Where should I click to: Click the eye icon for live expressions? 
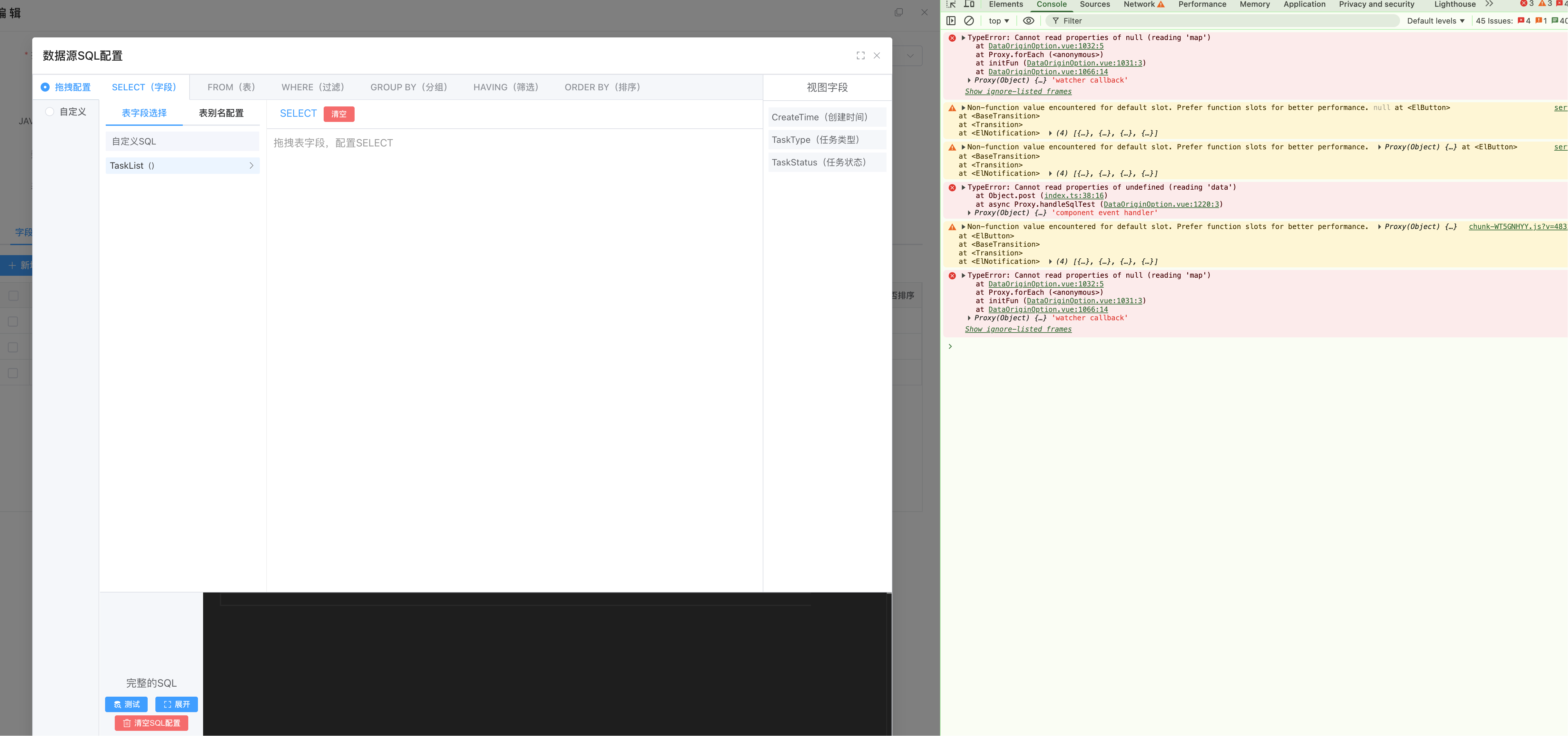pos(1028,21)
